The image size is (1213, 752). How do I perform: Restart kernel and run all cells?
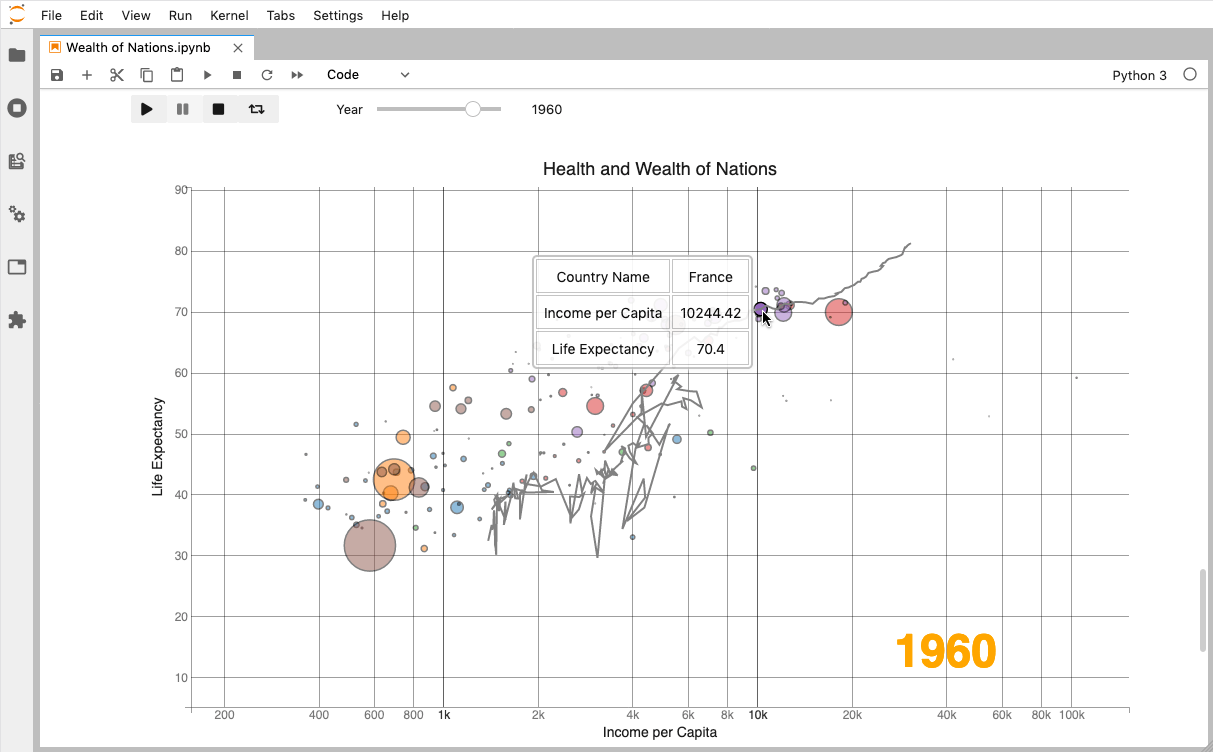click(x=297, y=74)
